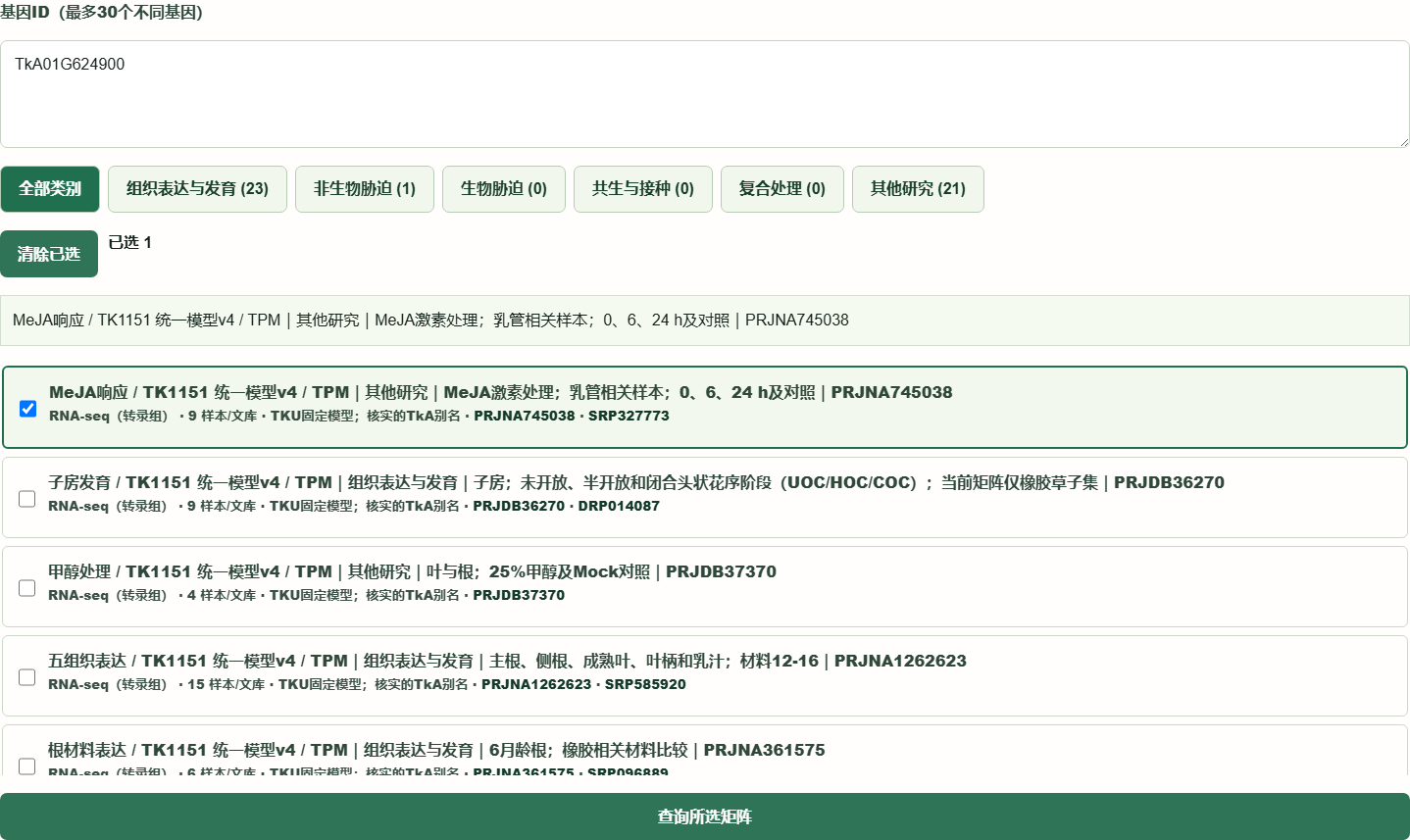Filter by 其他研究 (21)

coord(918,189)
